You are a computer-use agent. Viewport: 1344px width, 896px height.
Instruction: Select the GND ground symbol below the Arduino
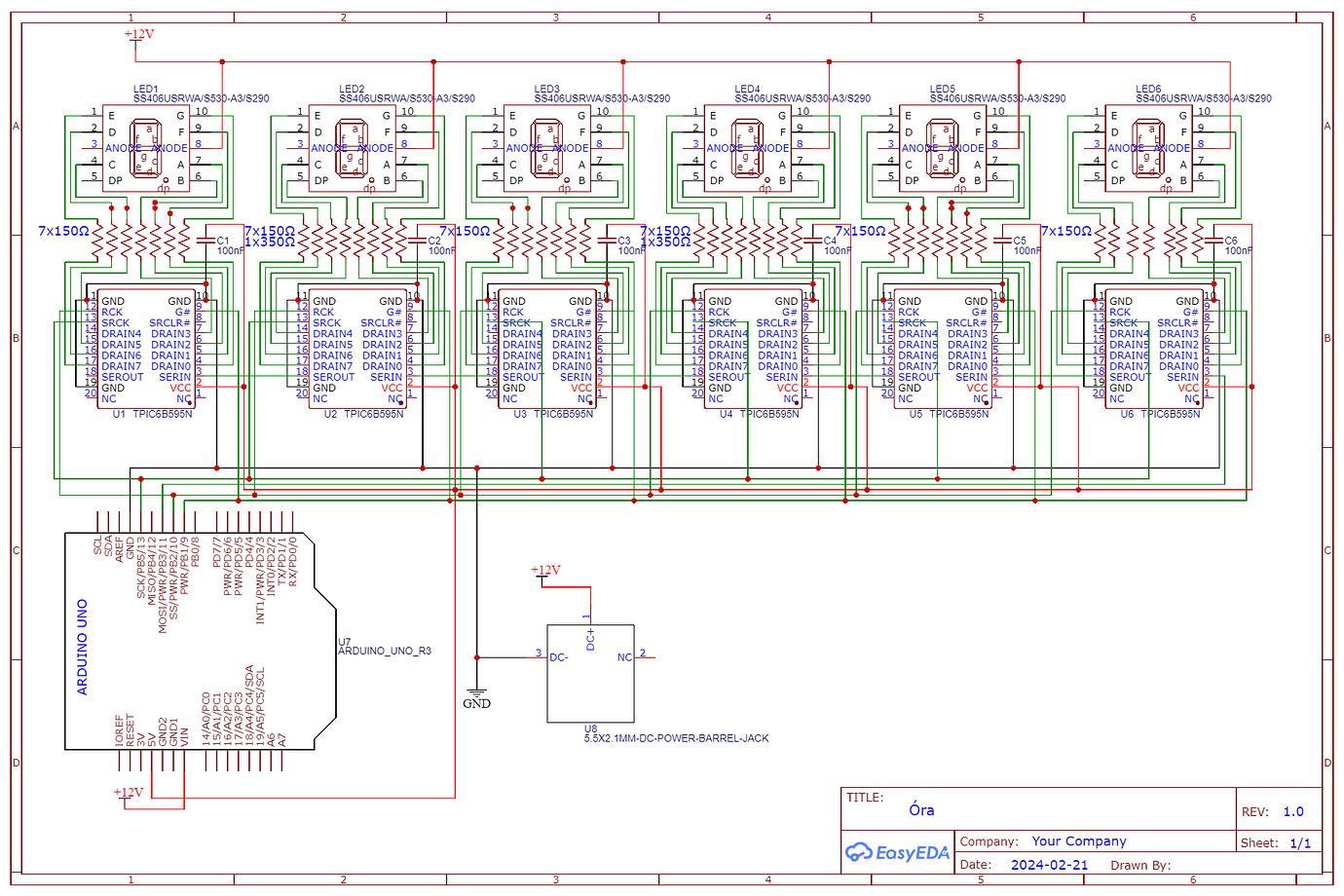[476, 693]
